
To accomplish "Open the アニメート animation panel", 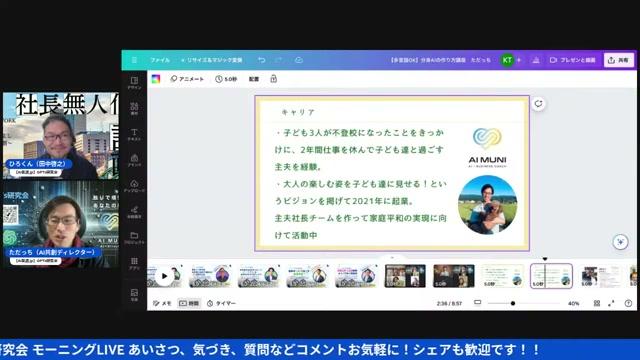I will 187,79.
